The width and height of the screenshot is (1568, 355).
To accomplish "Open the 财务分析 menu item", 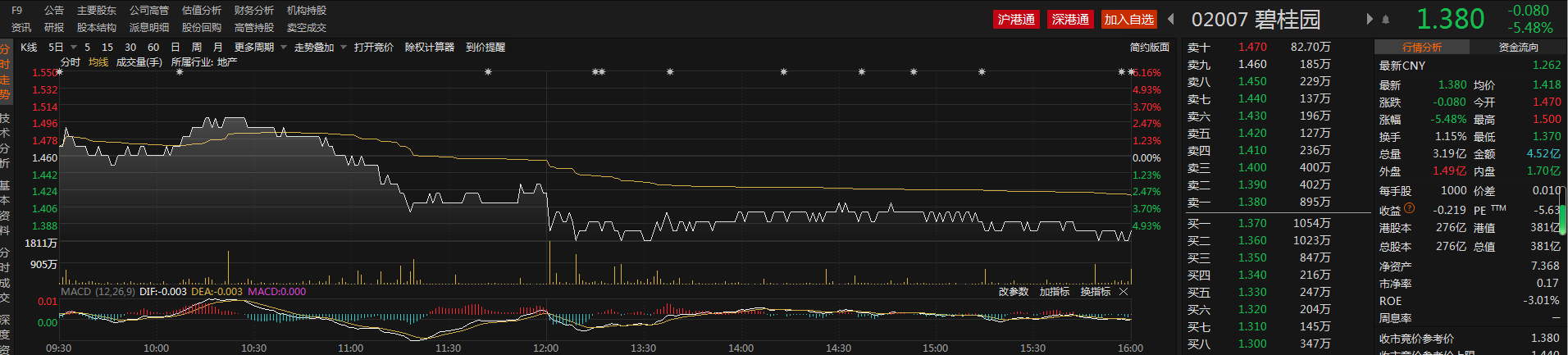I will tap(253, 11).
